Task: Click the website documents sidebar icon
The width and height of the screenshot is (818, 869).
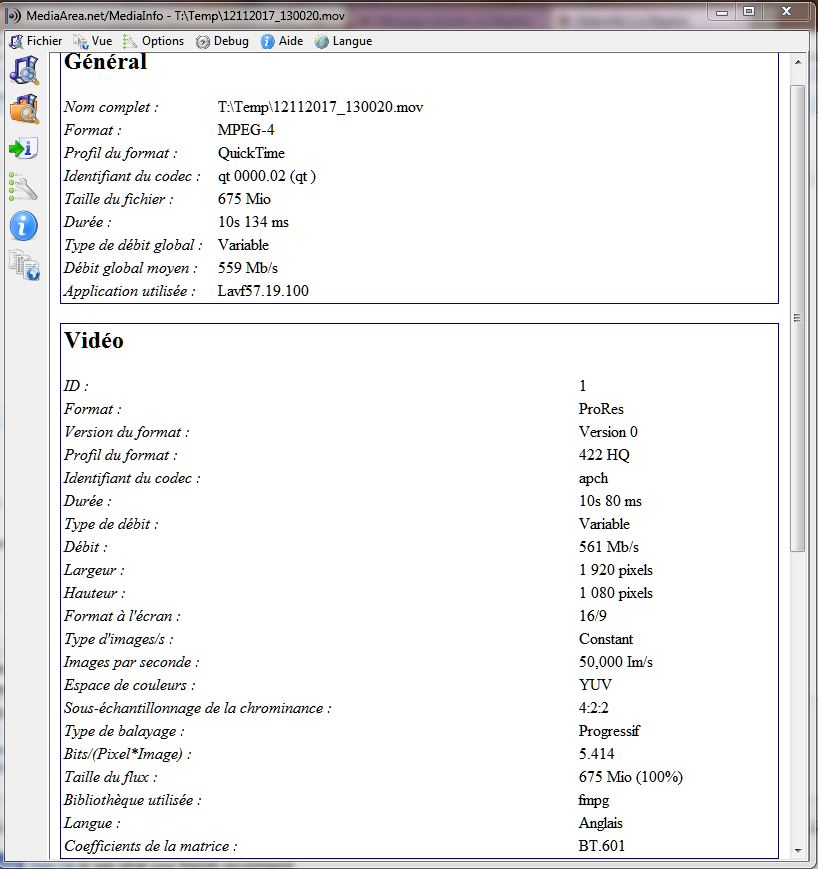Action: coord(24,265)
